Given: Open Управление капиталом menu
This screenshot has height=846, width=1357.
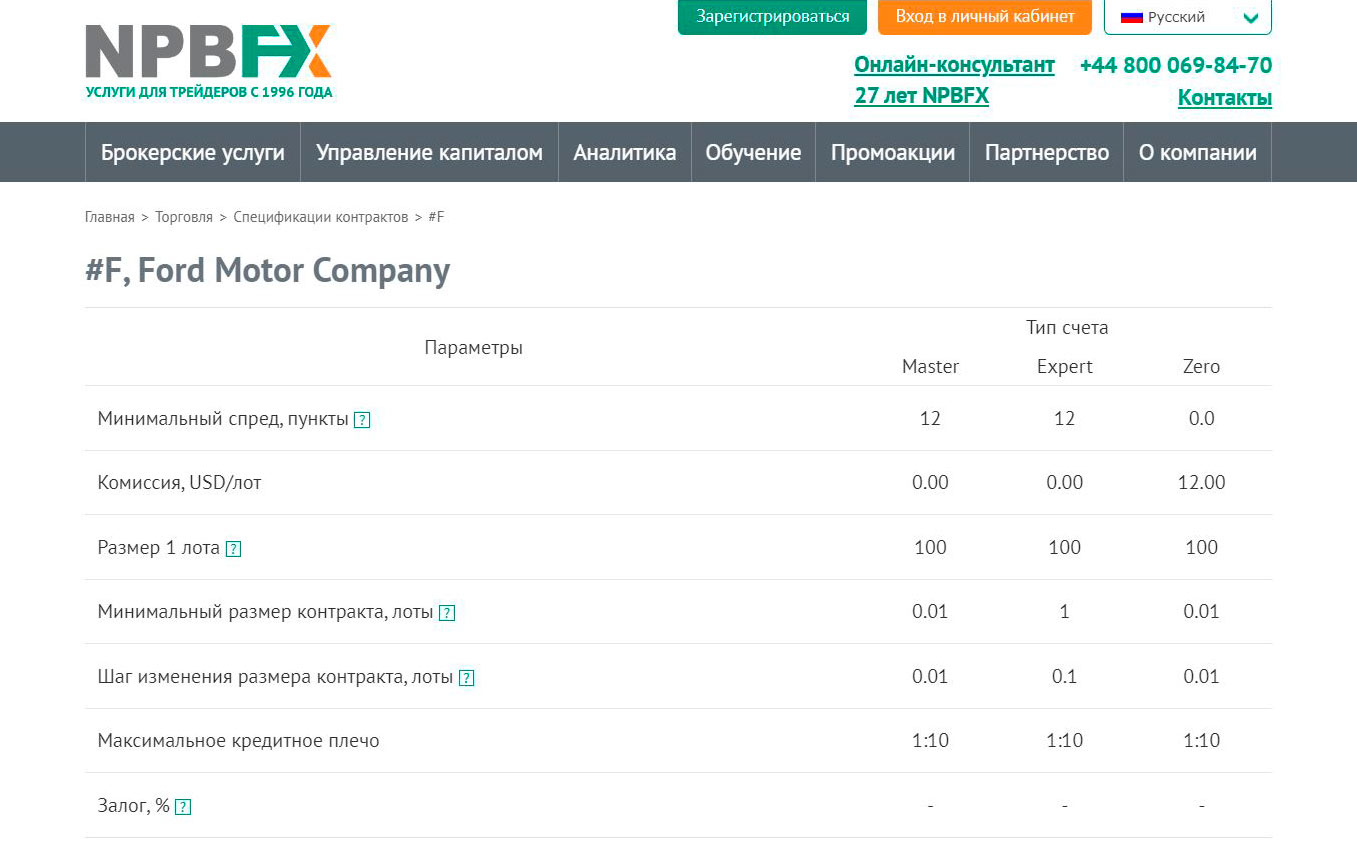Looking at the screenshot, I should point(429,152).
